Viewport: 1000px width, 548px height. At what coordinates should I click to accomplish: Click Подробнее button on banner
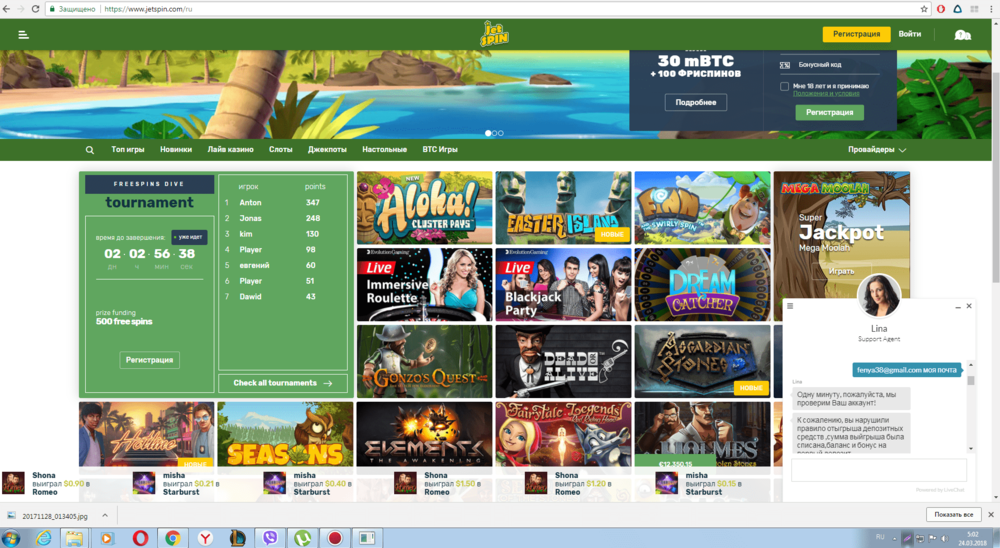696,102
